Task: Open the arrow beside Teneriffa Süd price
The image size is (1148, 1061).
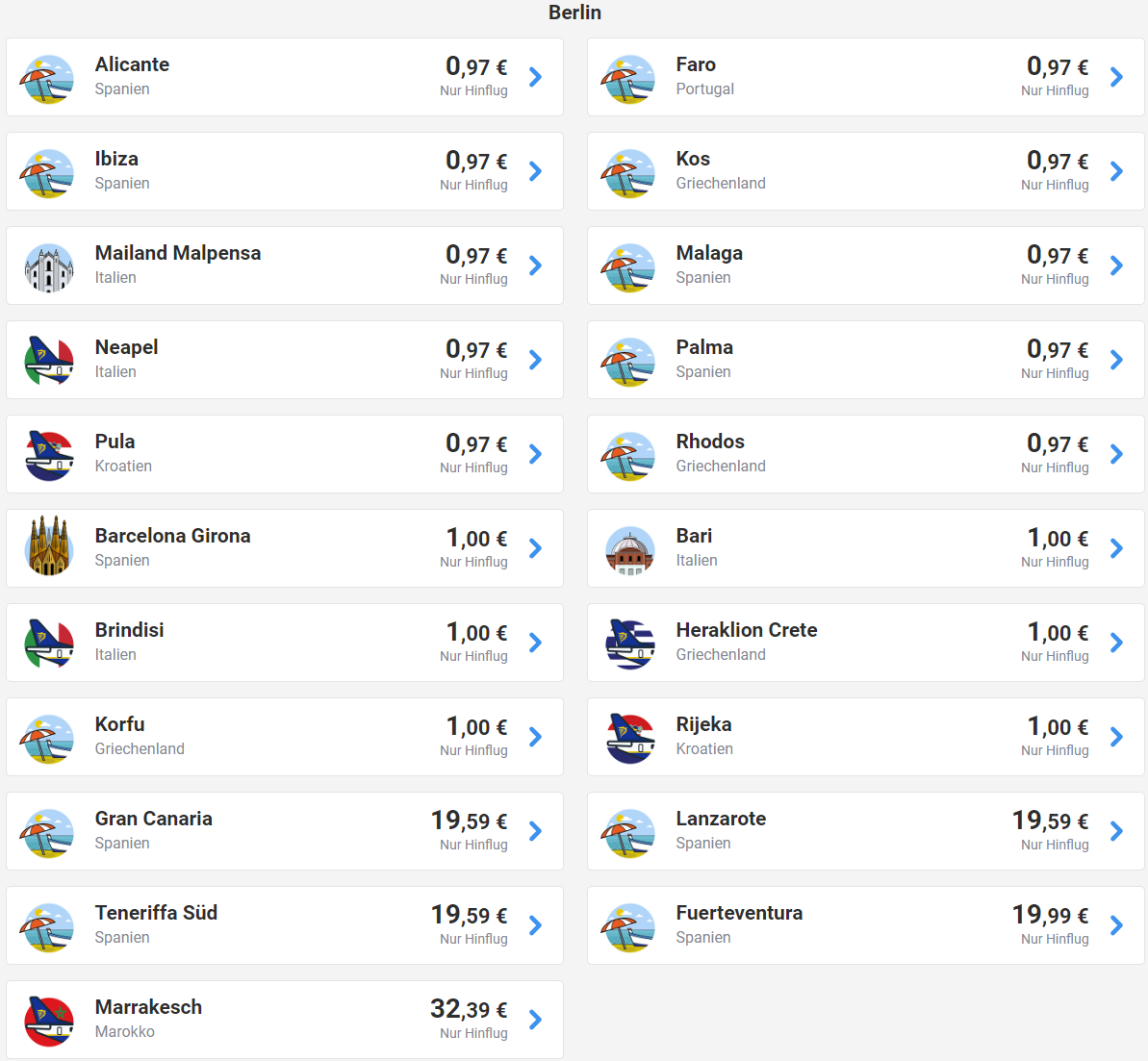Action: click(535, 925)
